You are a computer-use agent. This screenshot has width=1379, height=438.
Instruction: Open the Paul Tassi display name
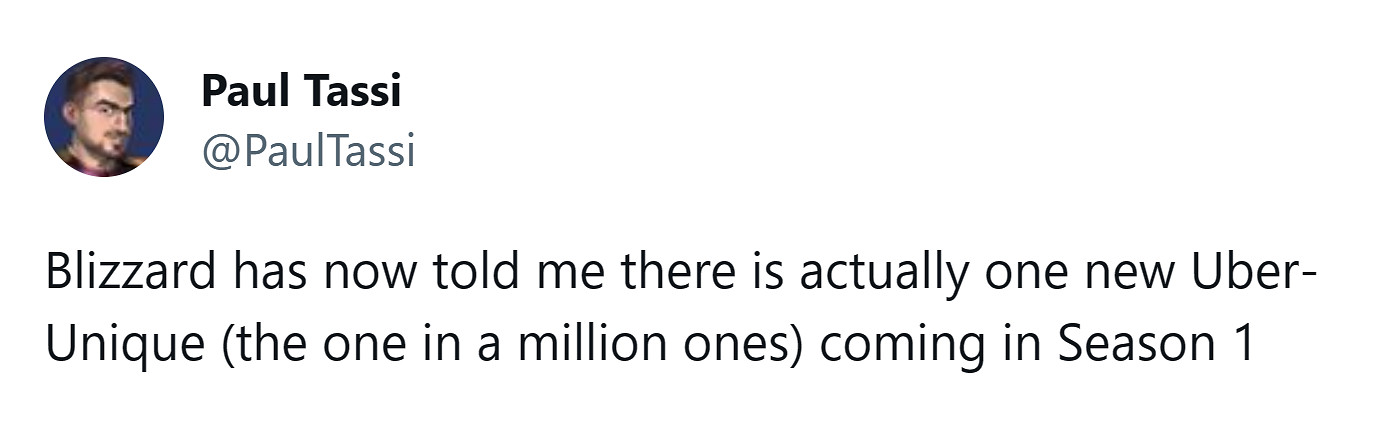click(300, 91)
